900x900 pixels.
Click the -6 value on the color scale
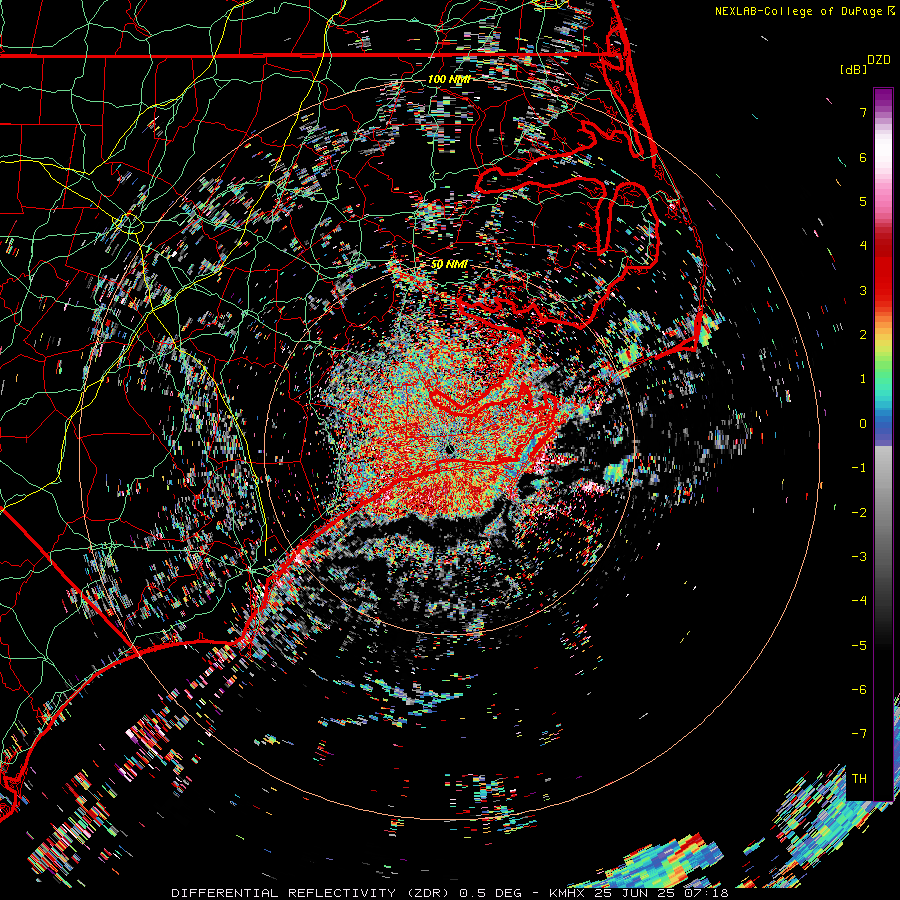(x=859, y=690)
